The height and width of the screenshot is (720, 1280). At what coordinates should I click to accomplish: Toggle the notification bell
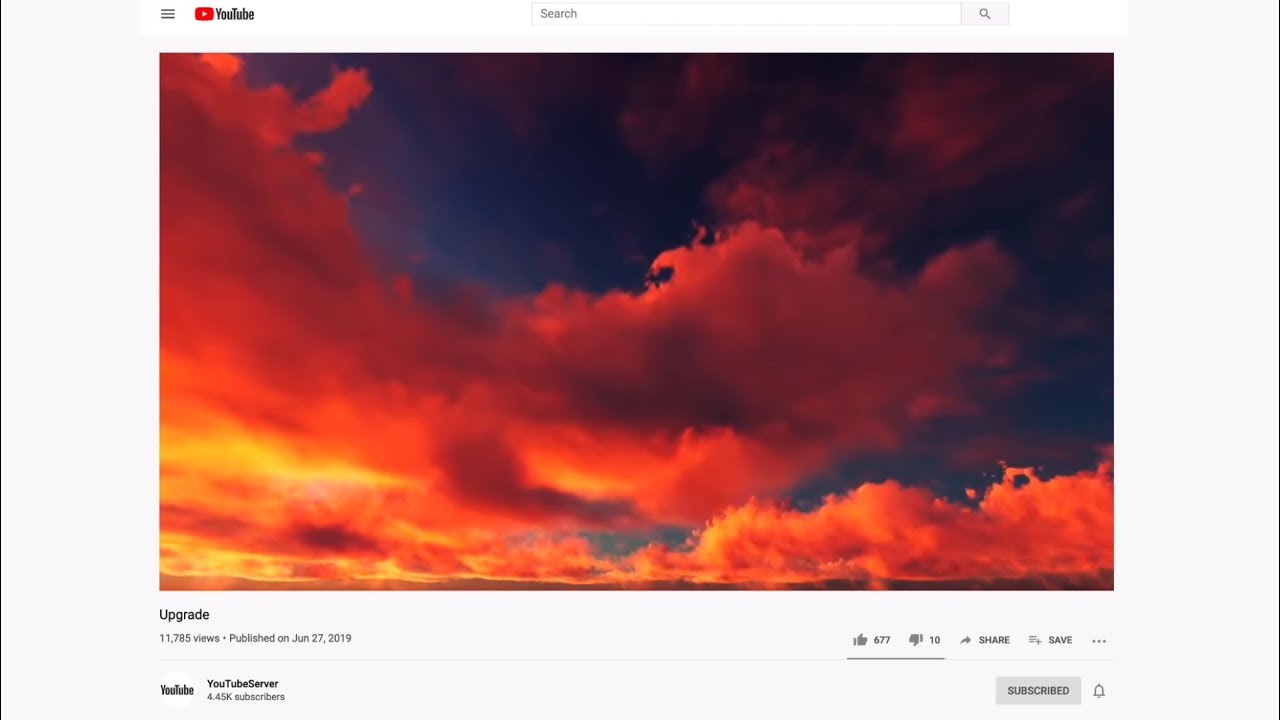point(1099,691)
